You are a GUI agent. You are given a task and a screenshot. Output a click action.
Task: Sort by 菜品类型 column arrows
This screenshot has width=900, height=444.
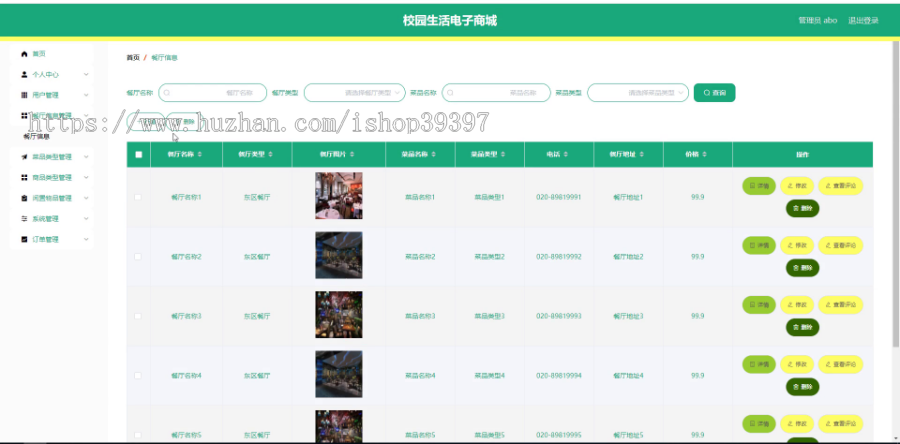[503, 154]
